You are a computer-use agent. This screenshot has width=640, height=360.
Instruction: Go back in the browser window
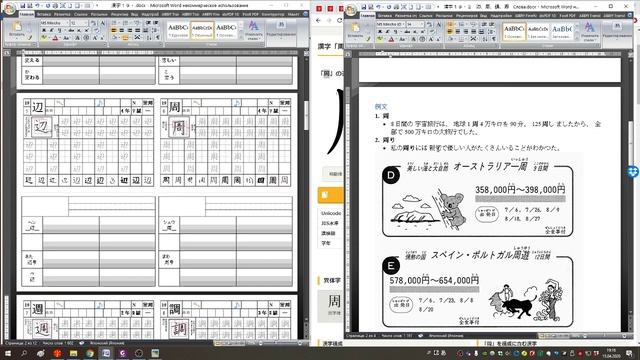coord(318,20)
